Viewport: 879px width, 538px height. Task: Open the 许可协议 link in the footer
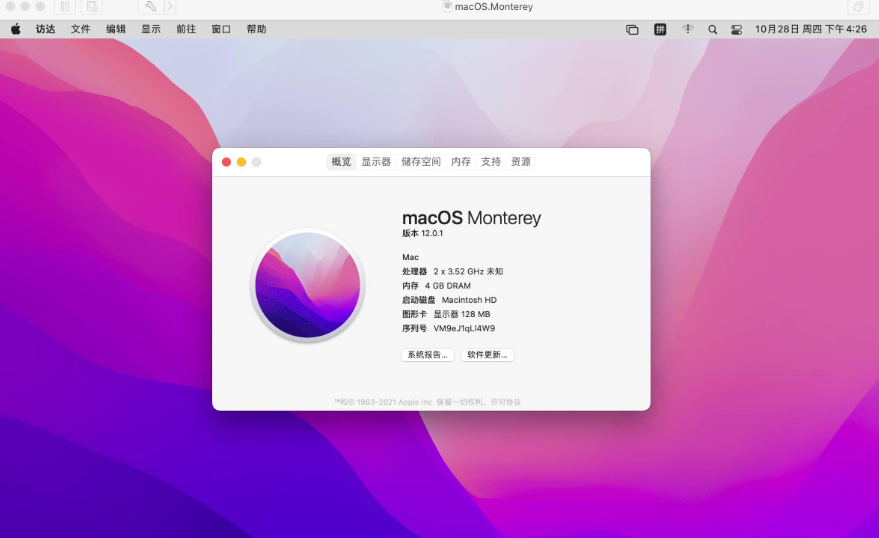(506, 402)
